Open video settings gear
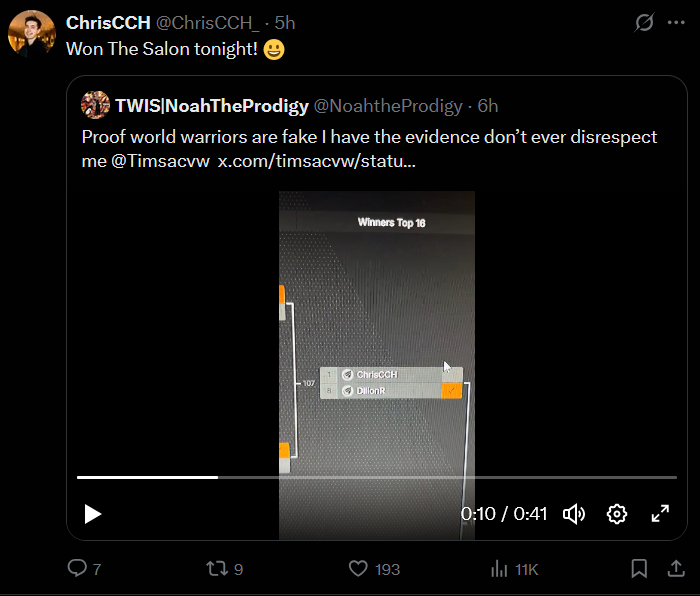 click(617, 514)
